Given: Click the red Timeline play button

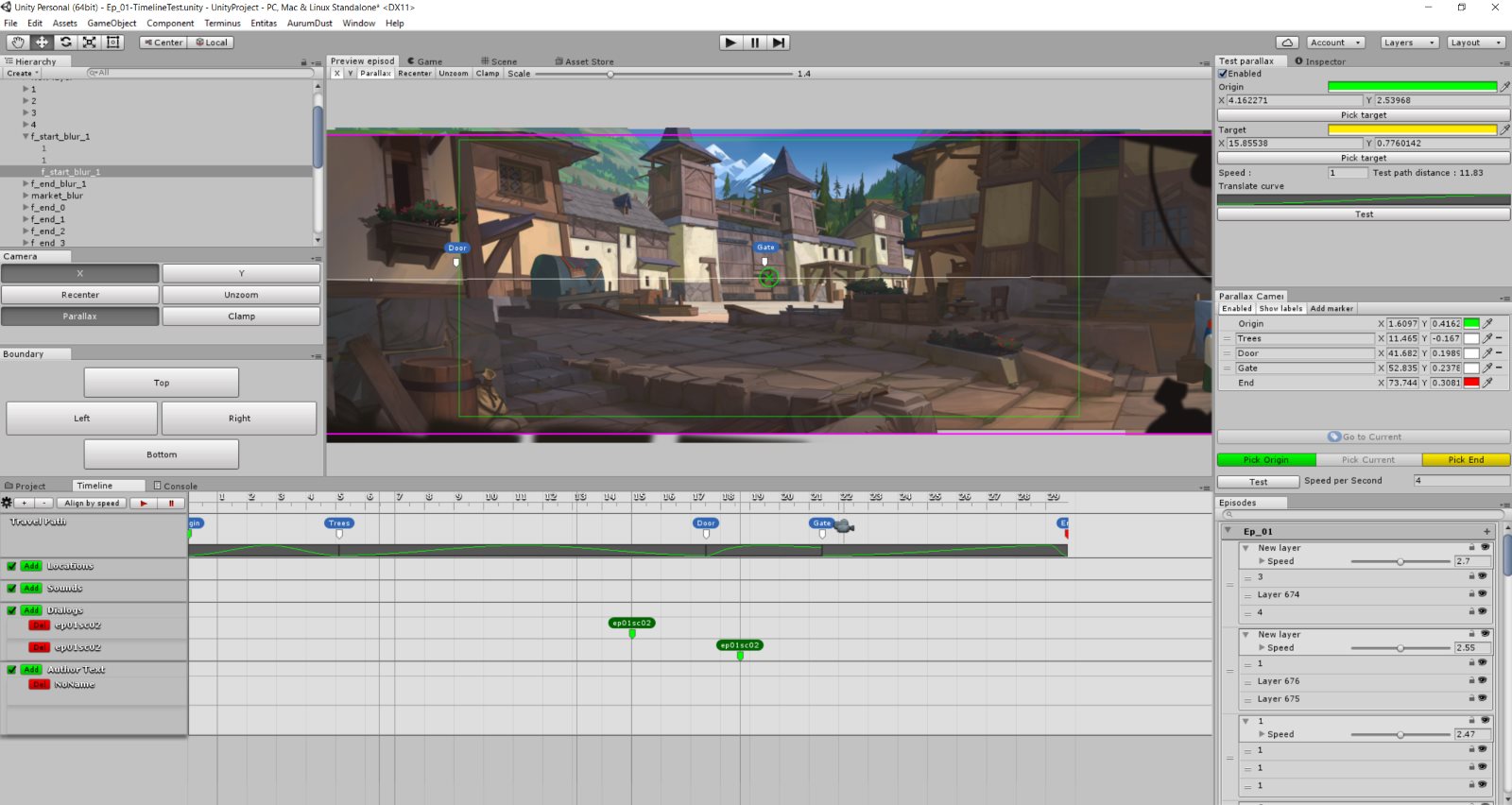Looking at the screenshot, I should pos(144,504).
